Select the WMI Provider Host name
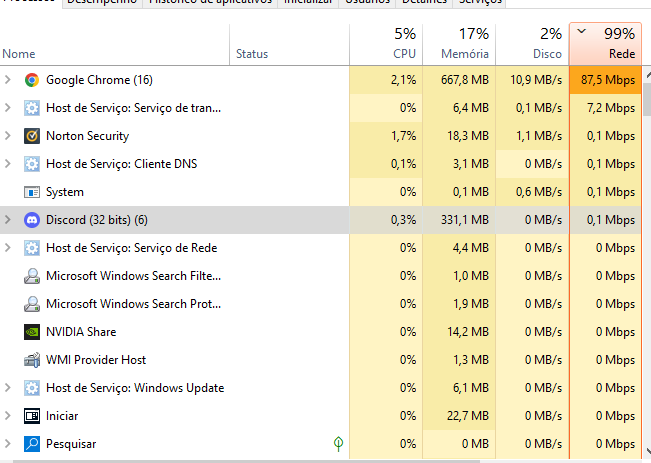This screenshot has width=651, height=463. click(96, 360)
